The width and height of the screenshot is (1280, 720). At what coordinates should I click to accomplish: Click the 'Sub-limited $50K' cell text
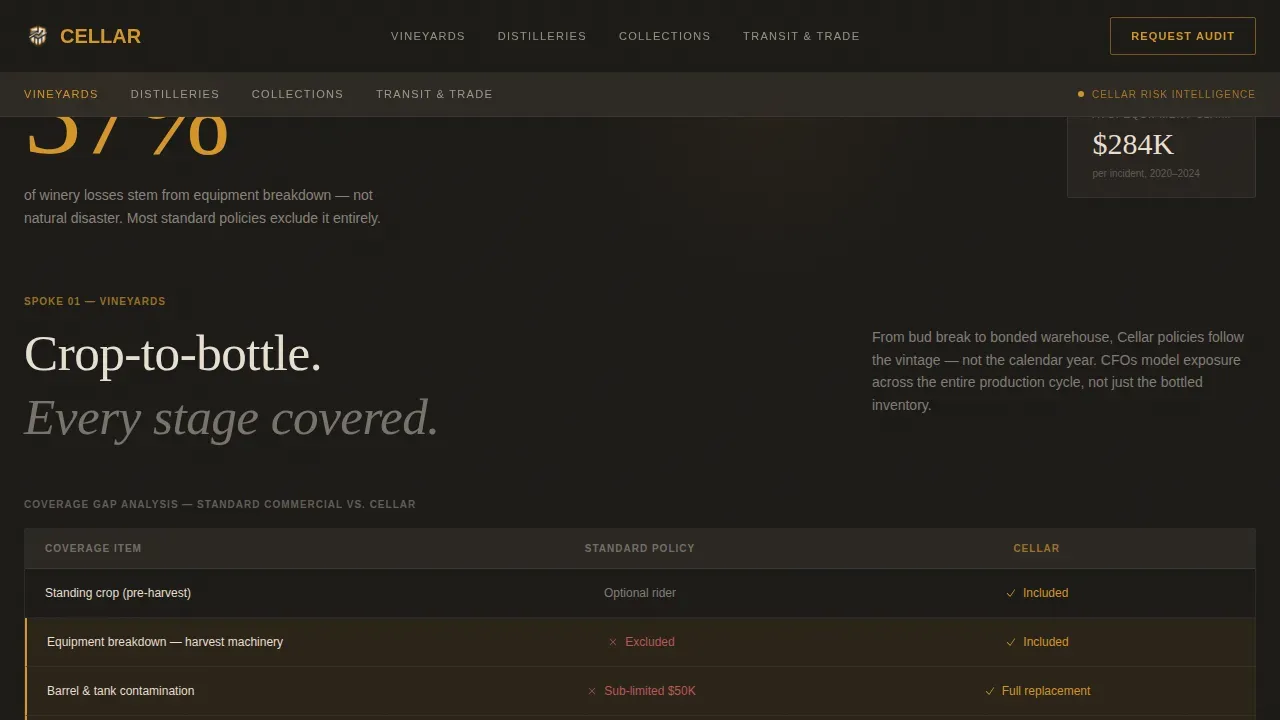(650, 691)
